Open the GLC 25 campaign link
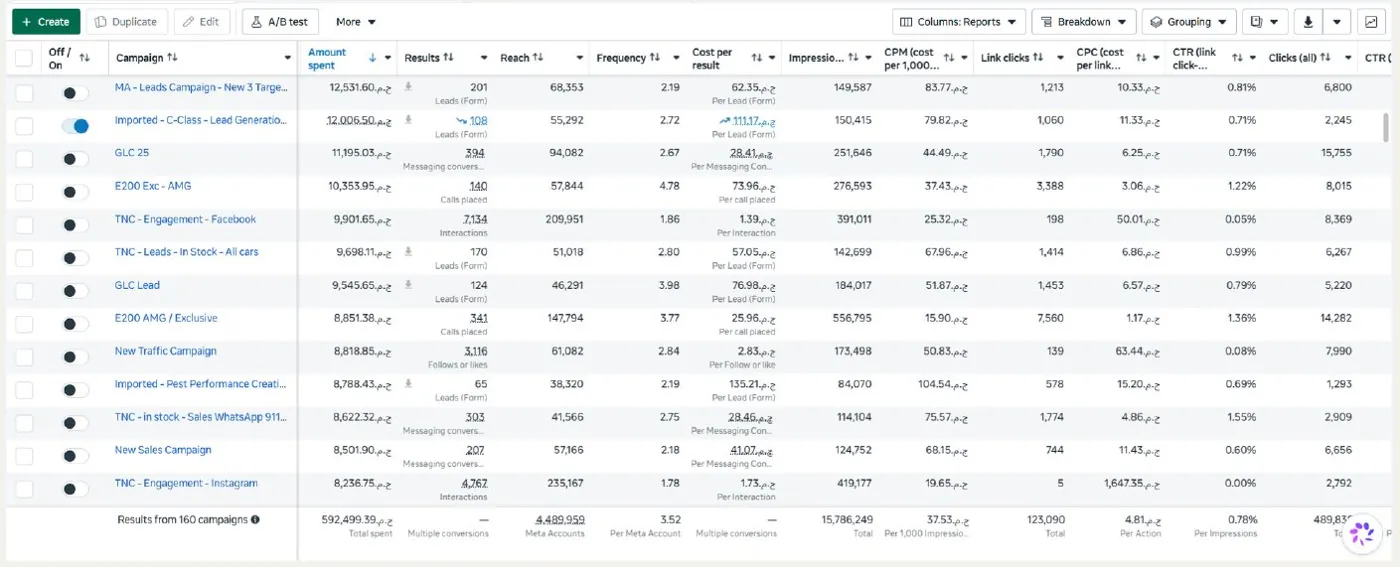 [132, 153]
